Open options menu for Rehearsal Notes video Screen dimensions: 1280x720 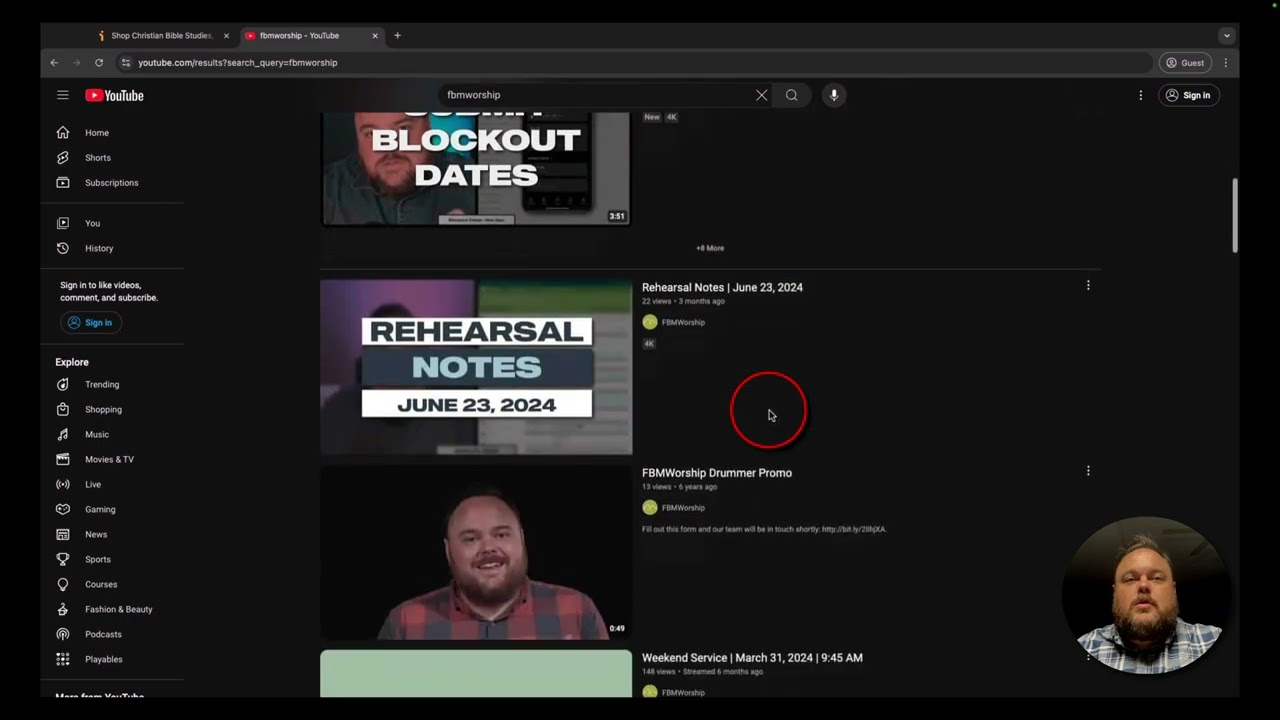point(1088,285)
